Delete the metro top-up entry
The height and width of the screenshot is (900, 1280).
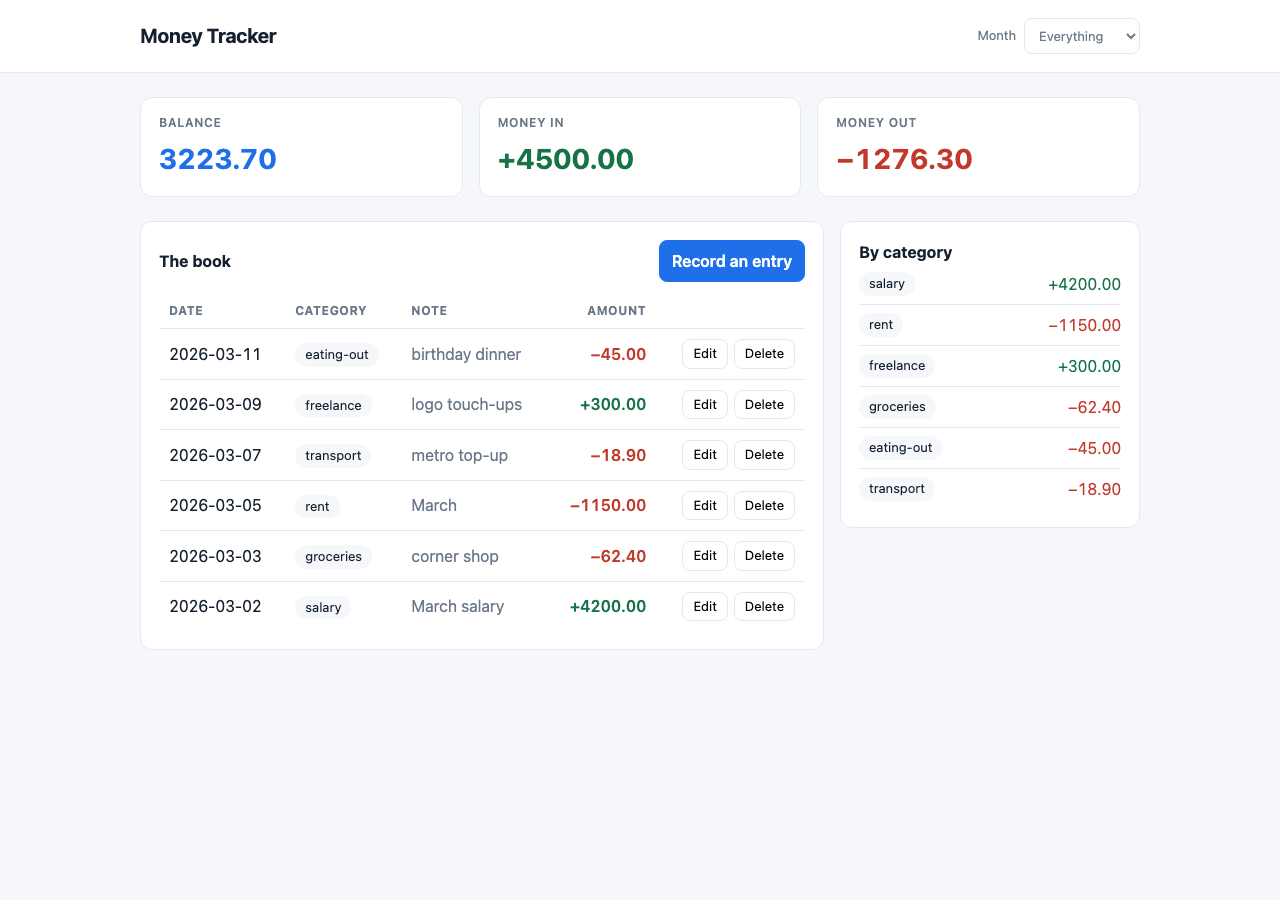tap(764, 455)
